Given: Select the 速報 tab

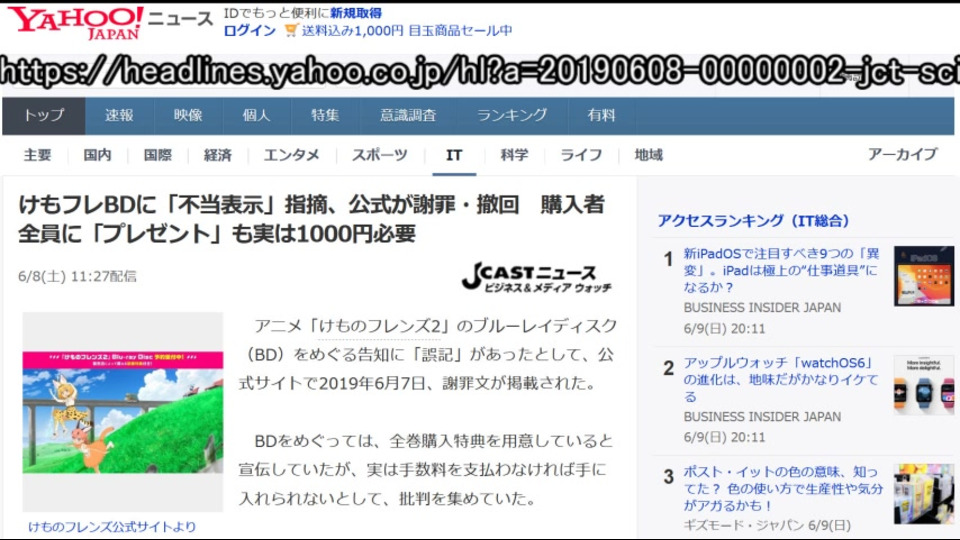Looking at the screenshot, I should pyautogui.click(x=119, y=115).
